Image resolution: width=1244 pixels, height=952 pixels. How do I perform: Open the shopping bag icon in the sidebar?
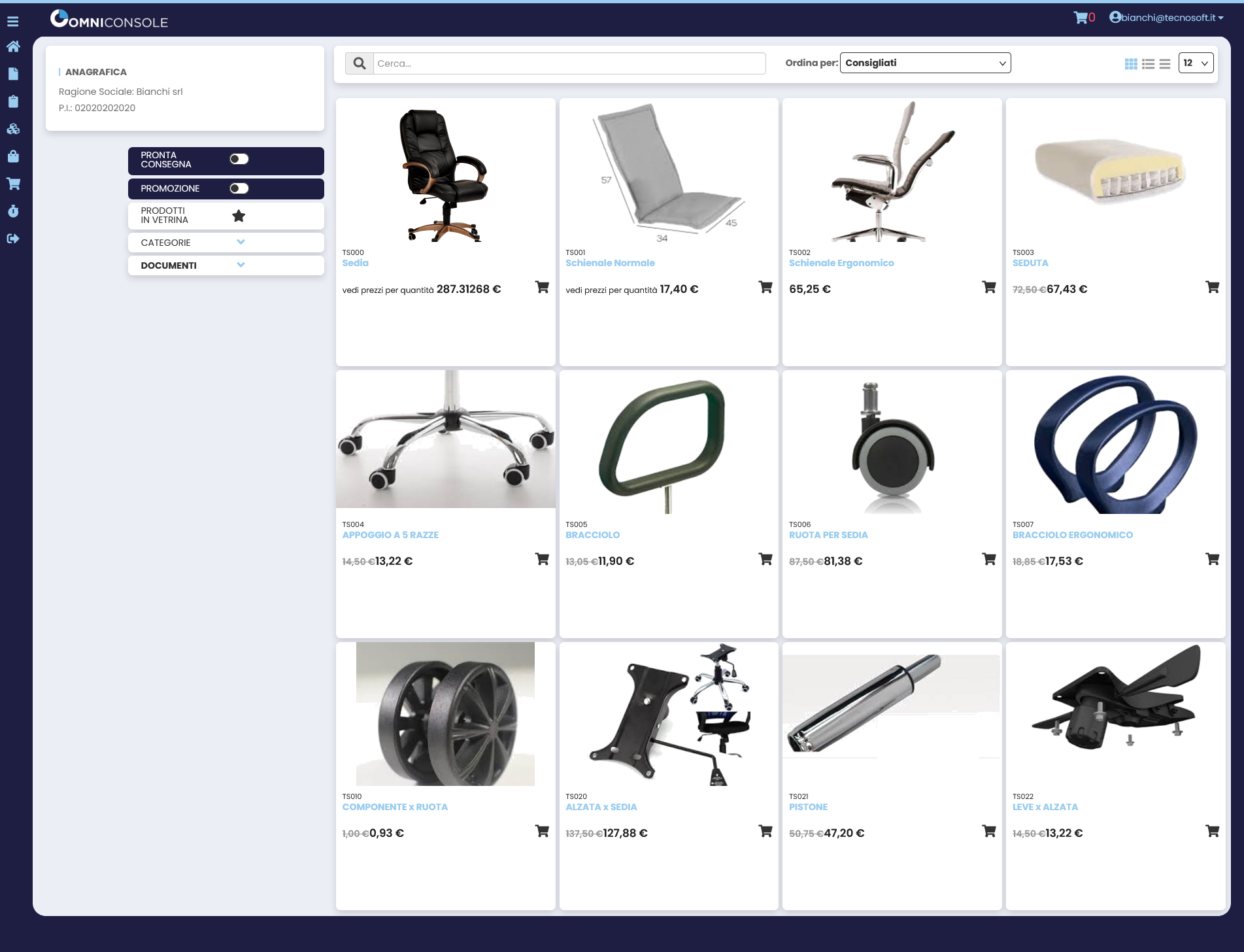[x=13, y=156]
